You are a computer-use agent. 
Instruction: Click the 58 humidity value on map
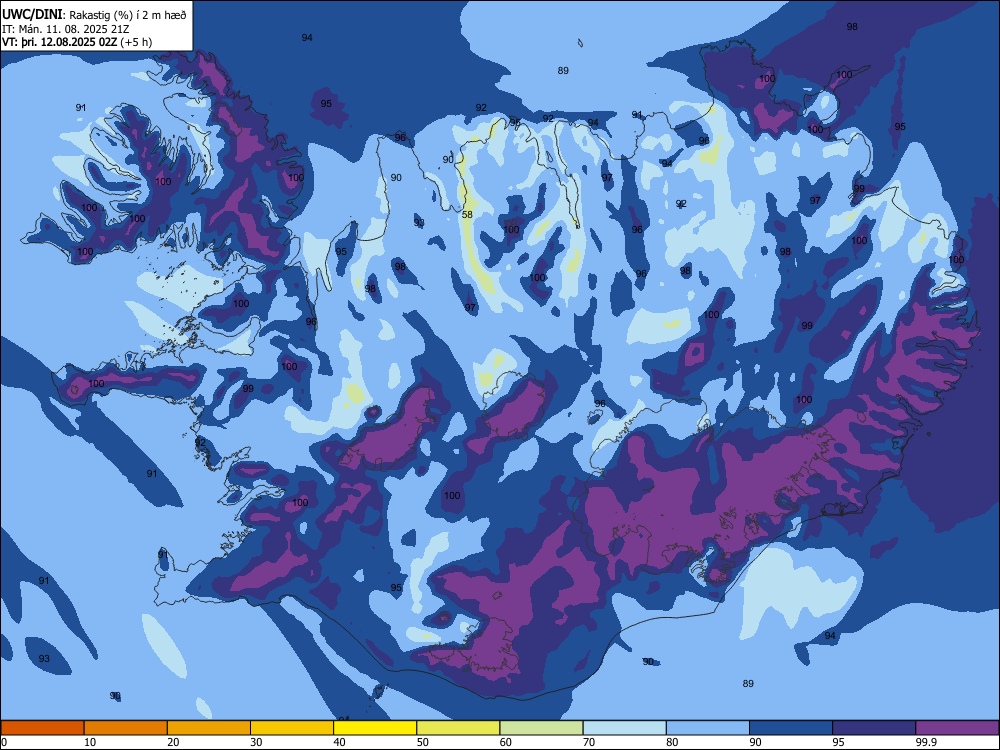[x=467, y=215]
